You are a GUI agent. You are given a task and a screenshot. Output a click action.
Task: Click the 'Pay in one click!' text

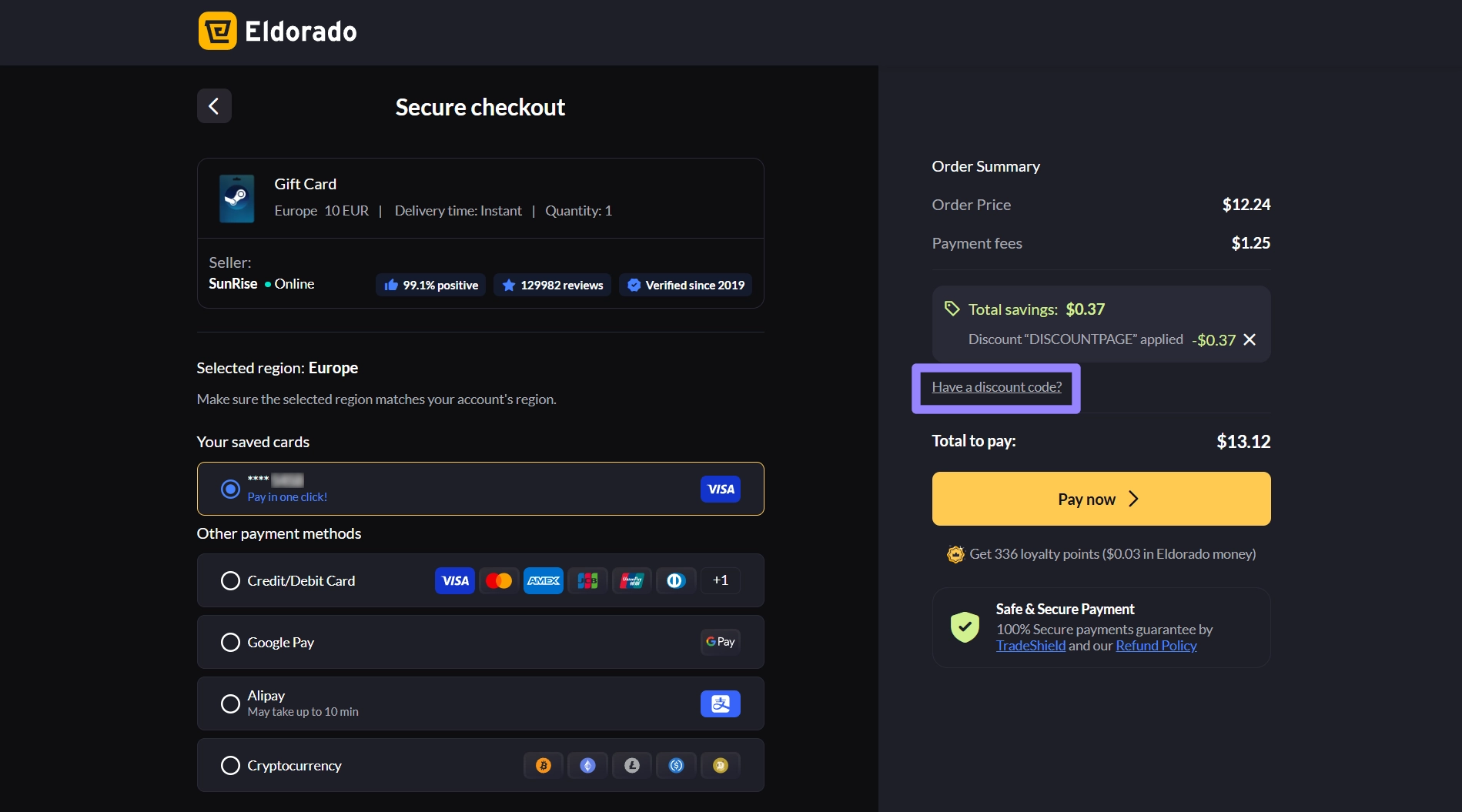pos(287,497)
